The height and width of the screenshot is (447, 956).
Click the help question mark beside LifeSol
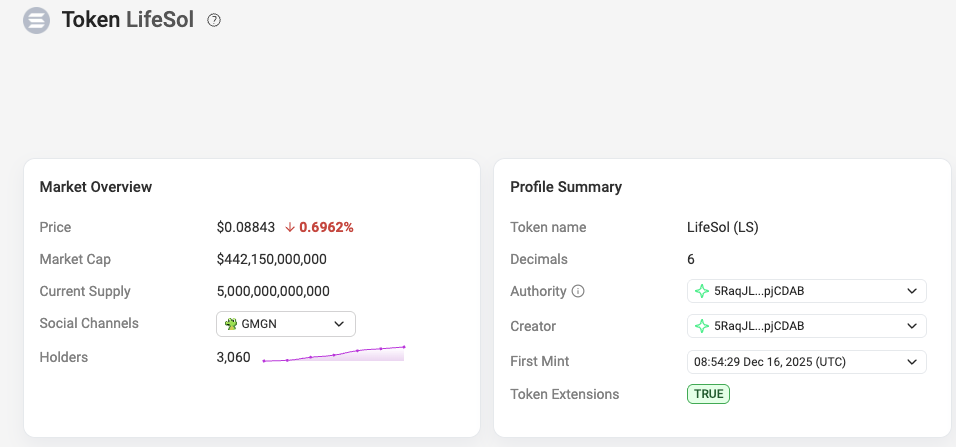click(x=214, y=20)
